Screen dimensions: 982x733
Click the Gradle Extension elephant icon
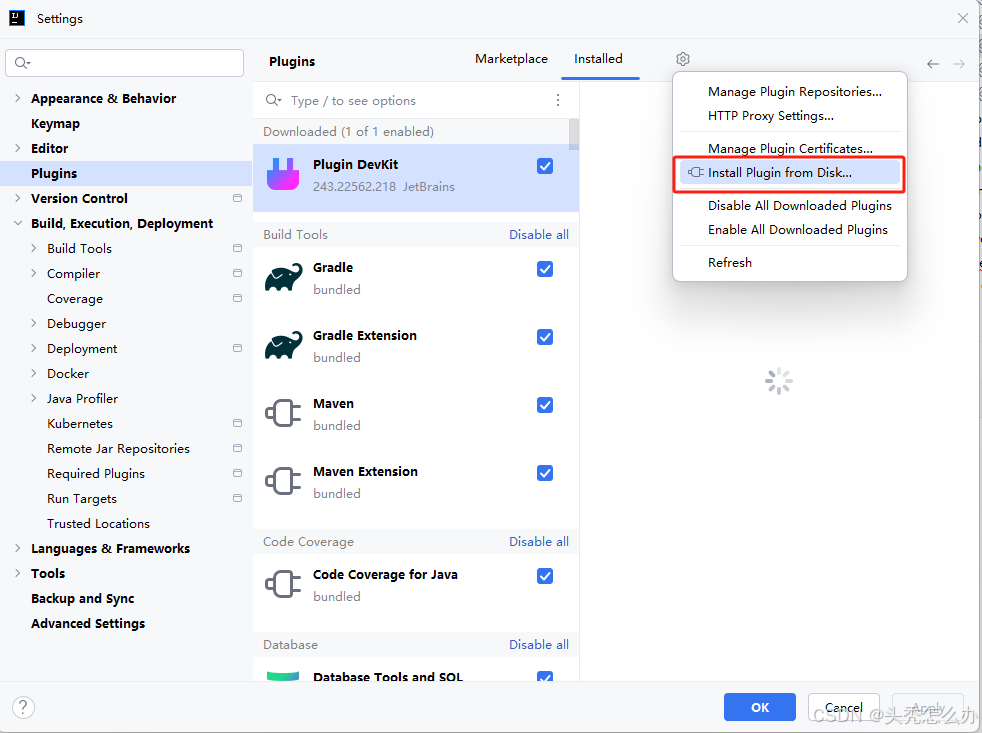283,345
